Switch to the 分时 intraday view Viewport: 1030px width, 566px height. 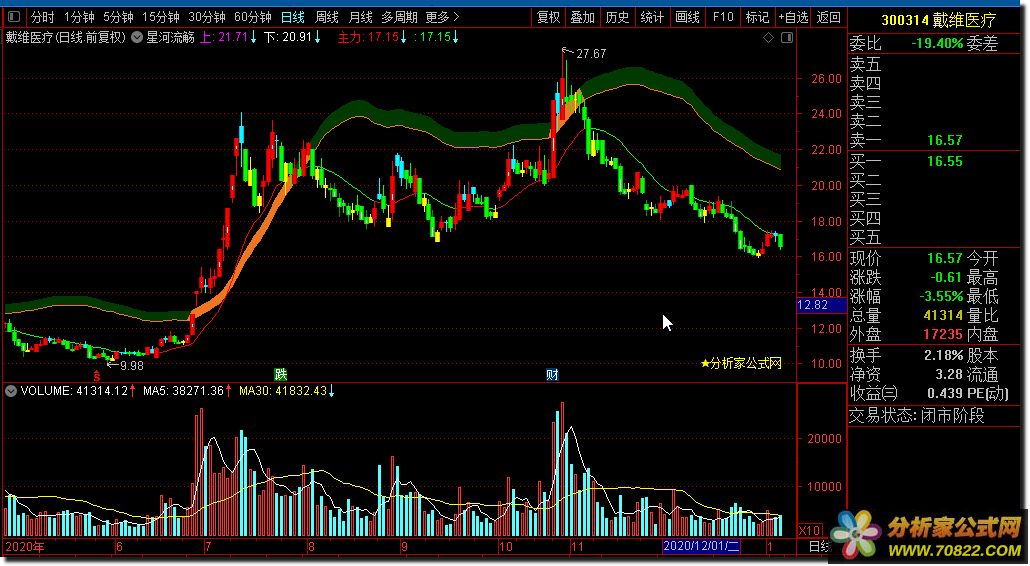43,17
